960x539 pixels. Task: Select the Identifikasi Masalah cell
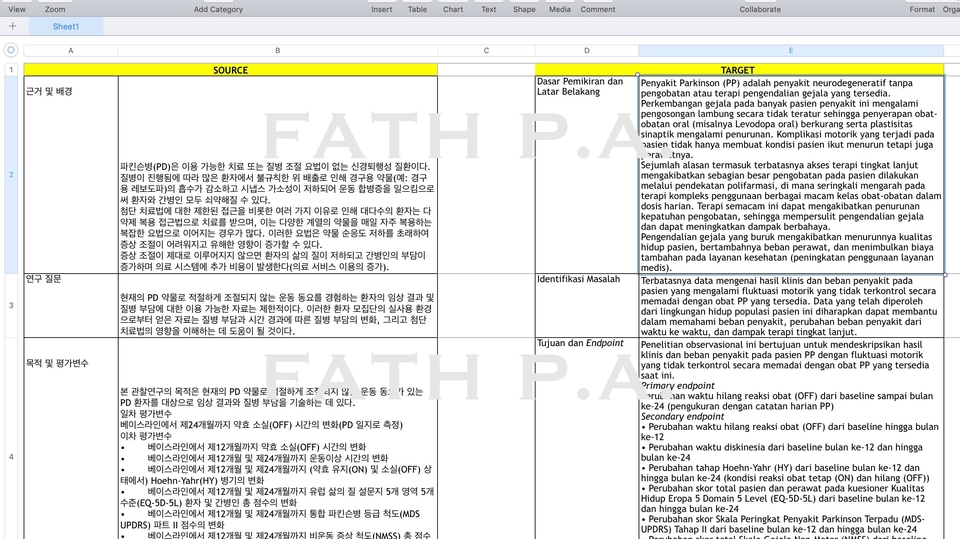pyautogui.click(x=585, y=279)
